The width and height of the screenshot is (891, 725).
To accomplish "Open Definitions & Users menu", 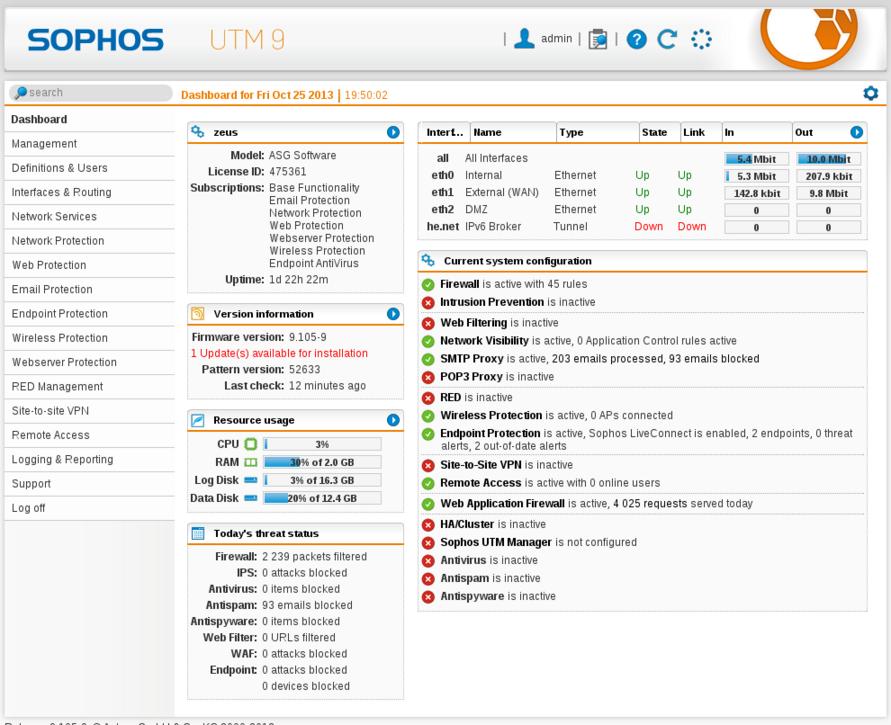I will point(59,168).
